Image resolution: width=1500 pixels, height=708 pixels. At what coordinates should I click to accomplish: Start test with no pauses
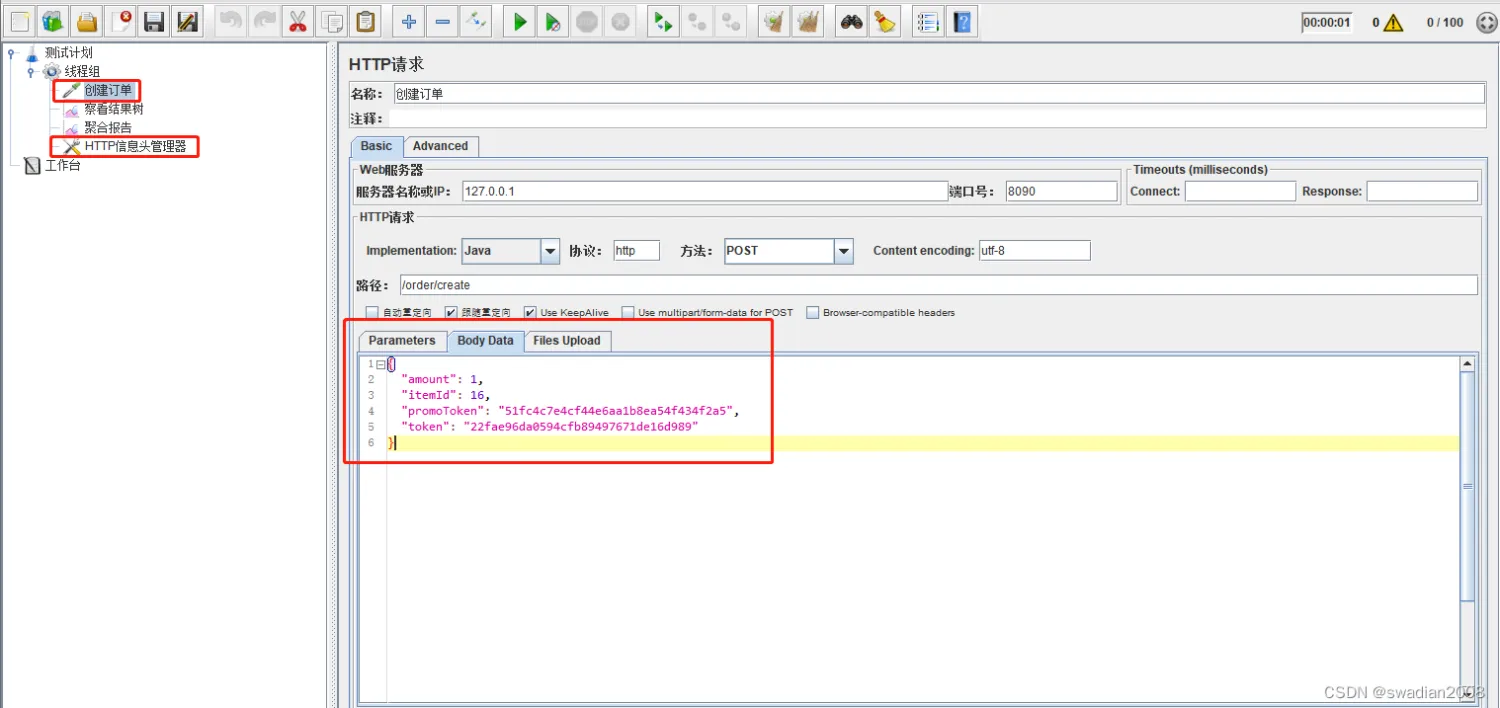click(553, 21)
